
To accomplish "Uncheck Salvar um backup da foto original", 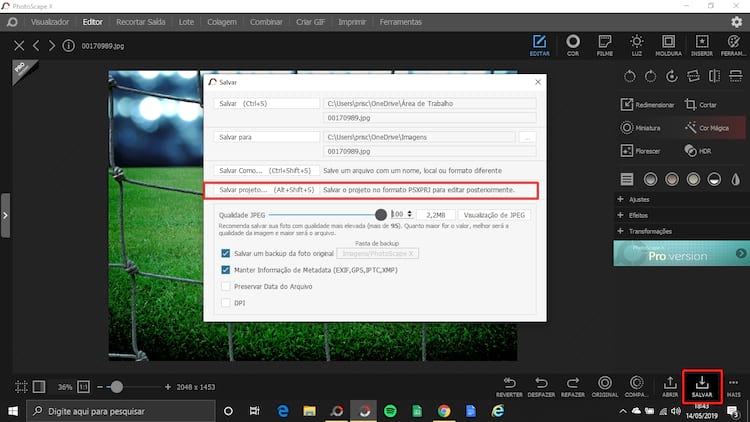I will [225, 254].
